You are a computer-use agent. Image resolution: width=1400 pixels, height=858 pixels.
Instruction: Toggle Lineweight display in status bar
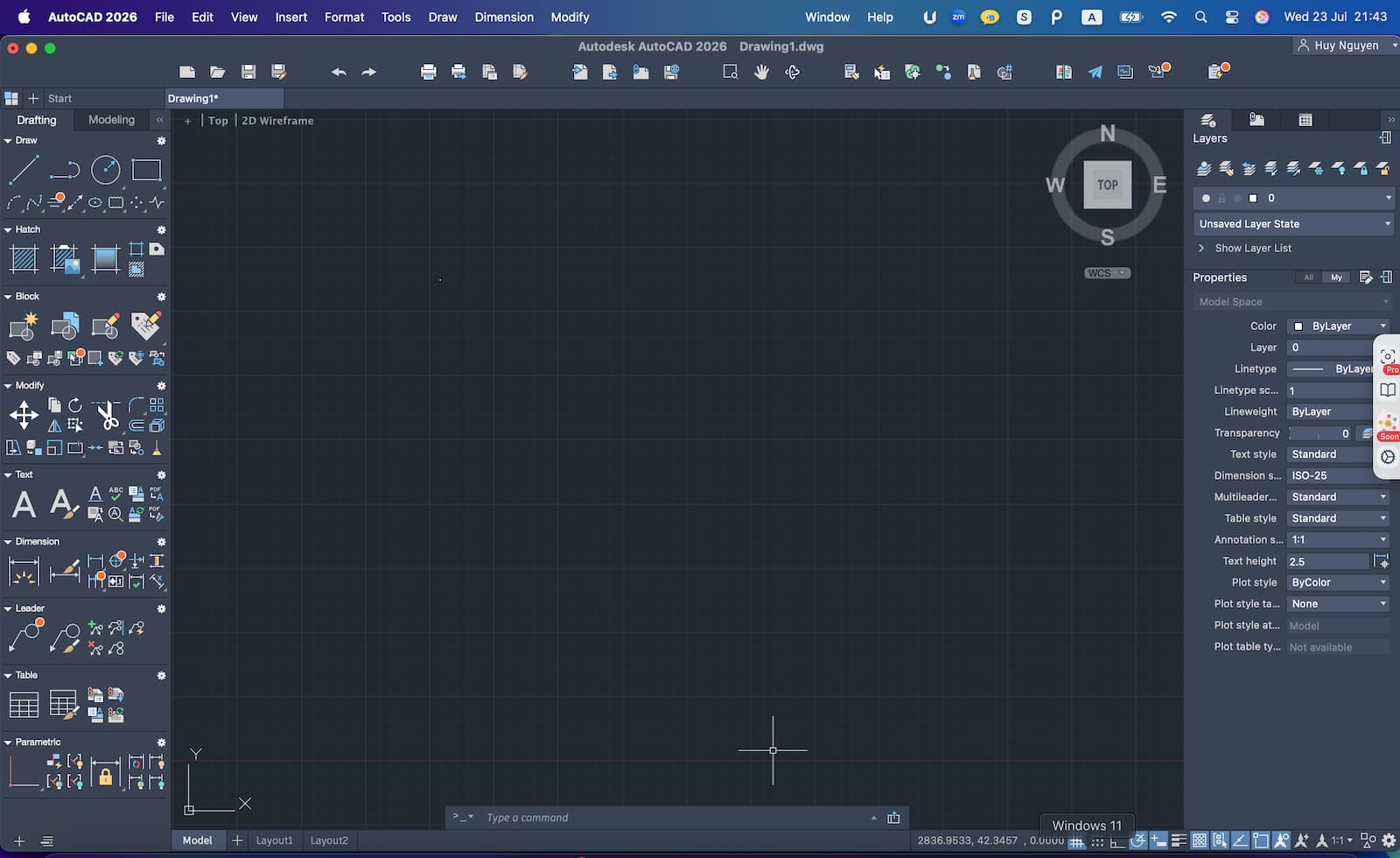[x=1179, y=840]
